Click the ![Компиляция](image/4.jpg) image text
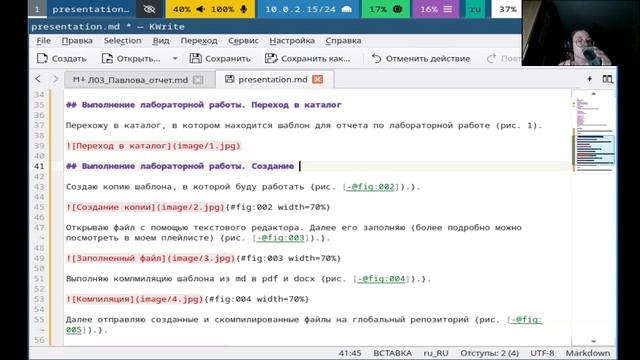The image size is (640, 360). (135, 299)
